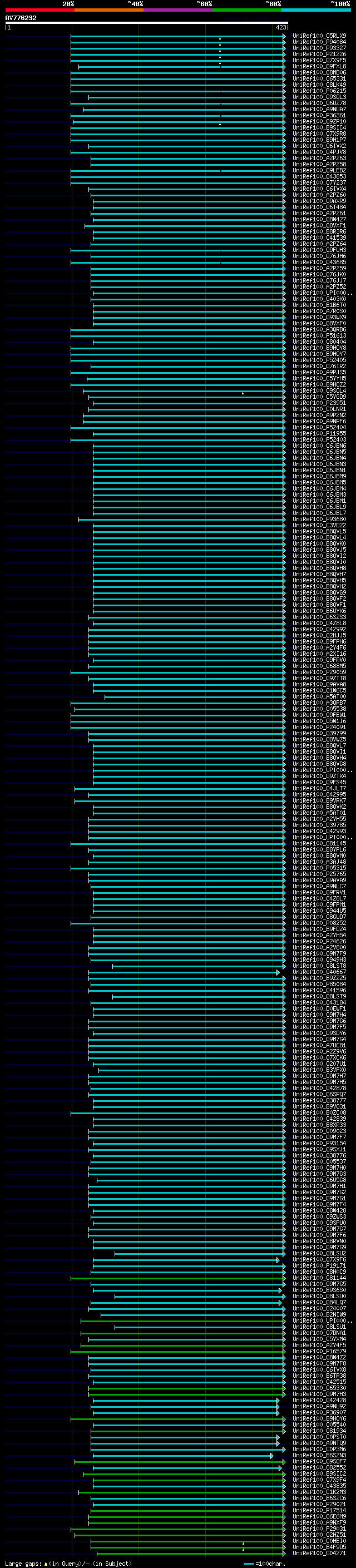Image resolution: width=356 pixels, height=1568 pixels.
Task: Click the UniRef100_Q09023 label
Action: (319, 1131)
